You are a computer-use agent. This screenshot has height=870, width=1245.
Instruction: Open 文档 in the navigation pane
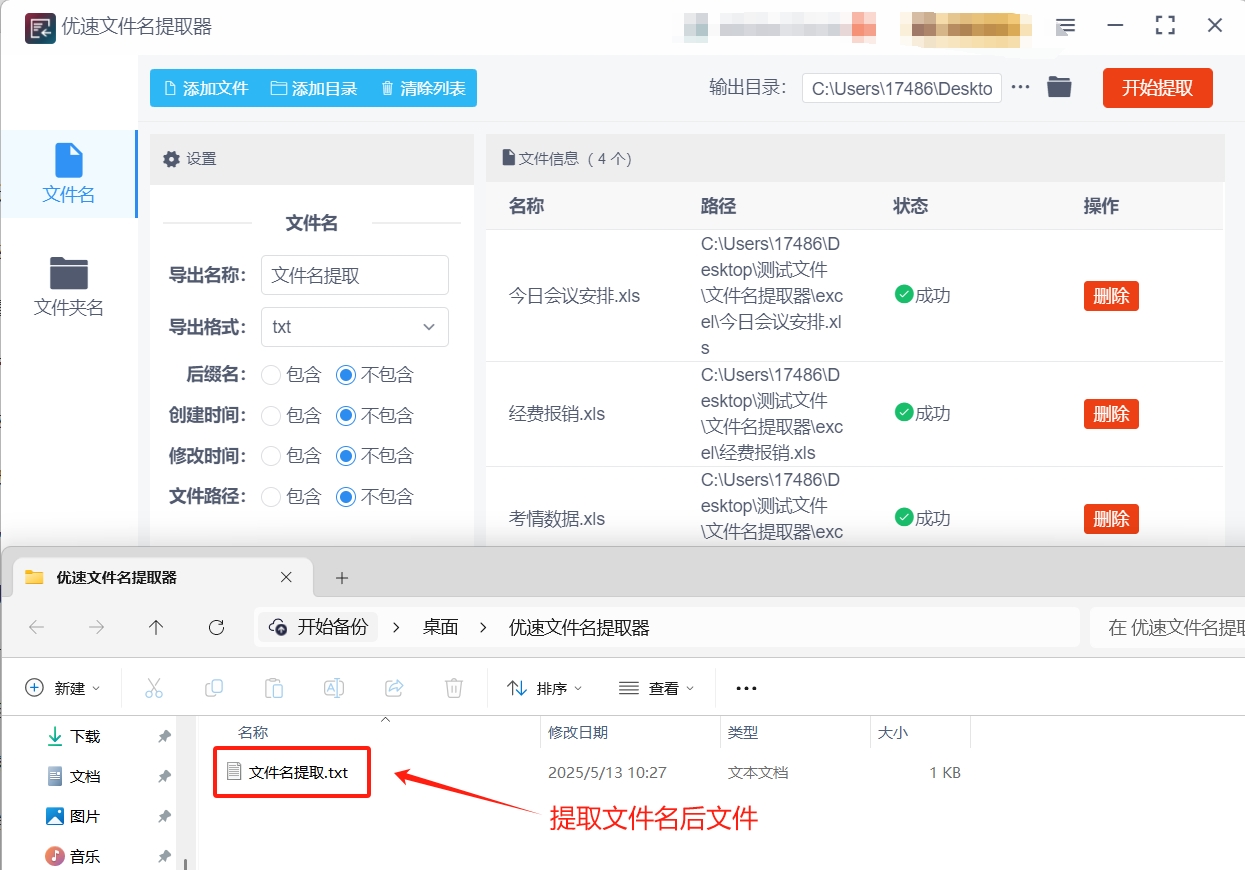(x=85, y=776)
